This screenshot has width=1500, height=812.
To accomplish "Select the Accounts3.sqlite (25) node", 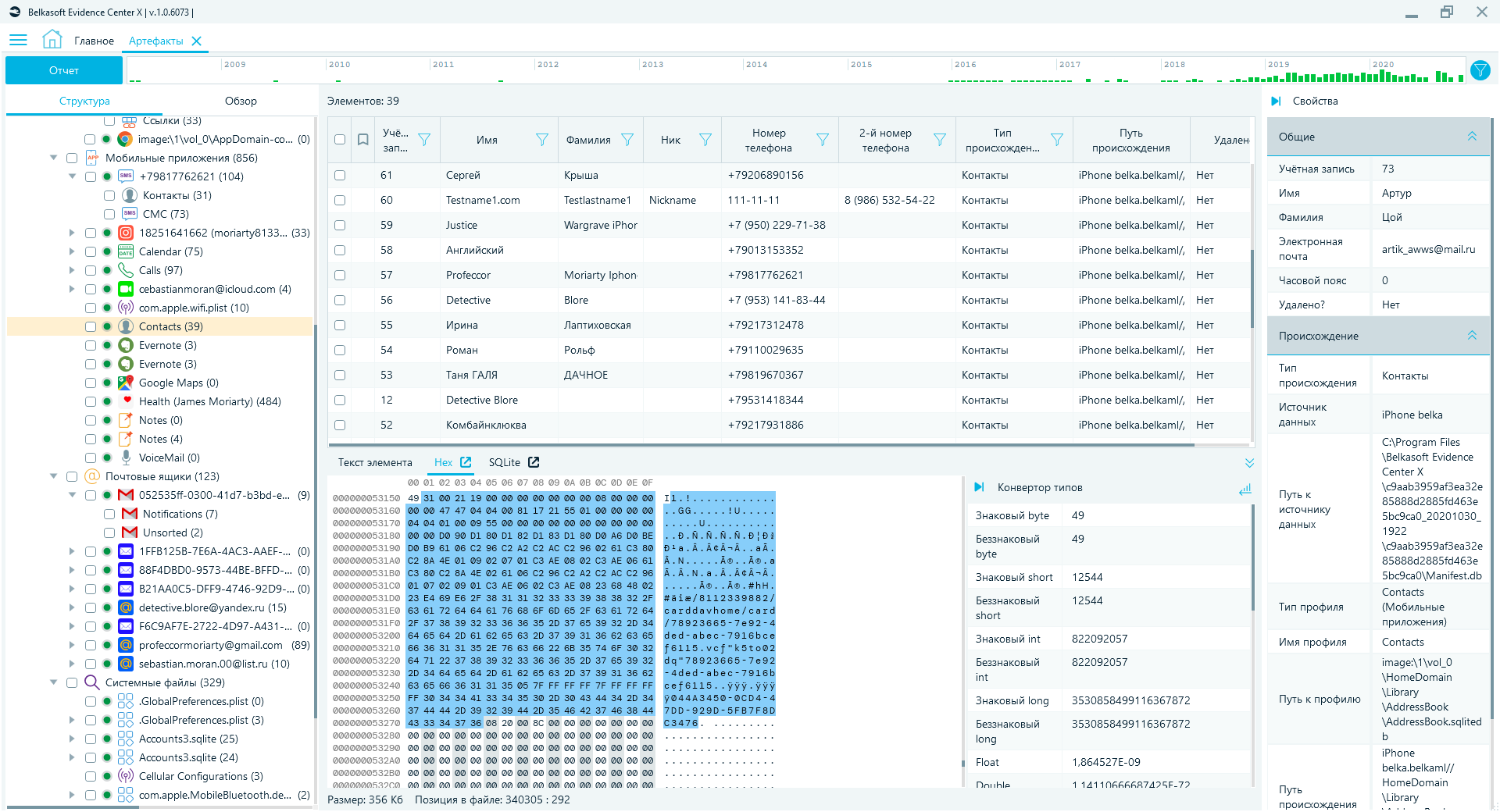I will pyautogui.click(x=187, y=739).
